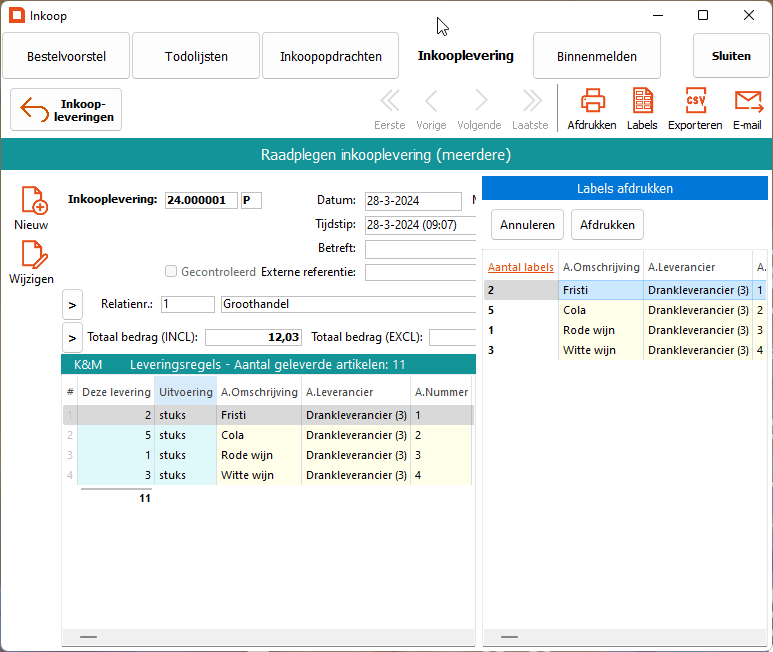Screen dimensions: 773x652
Task: Click the Externe referentie input field
Action: pos(421,273)
